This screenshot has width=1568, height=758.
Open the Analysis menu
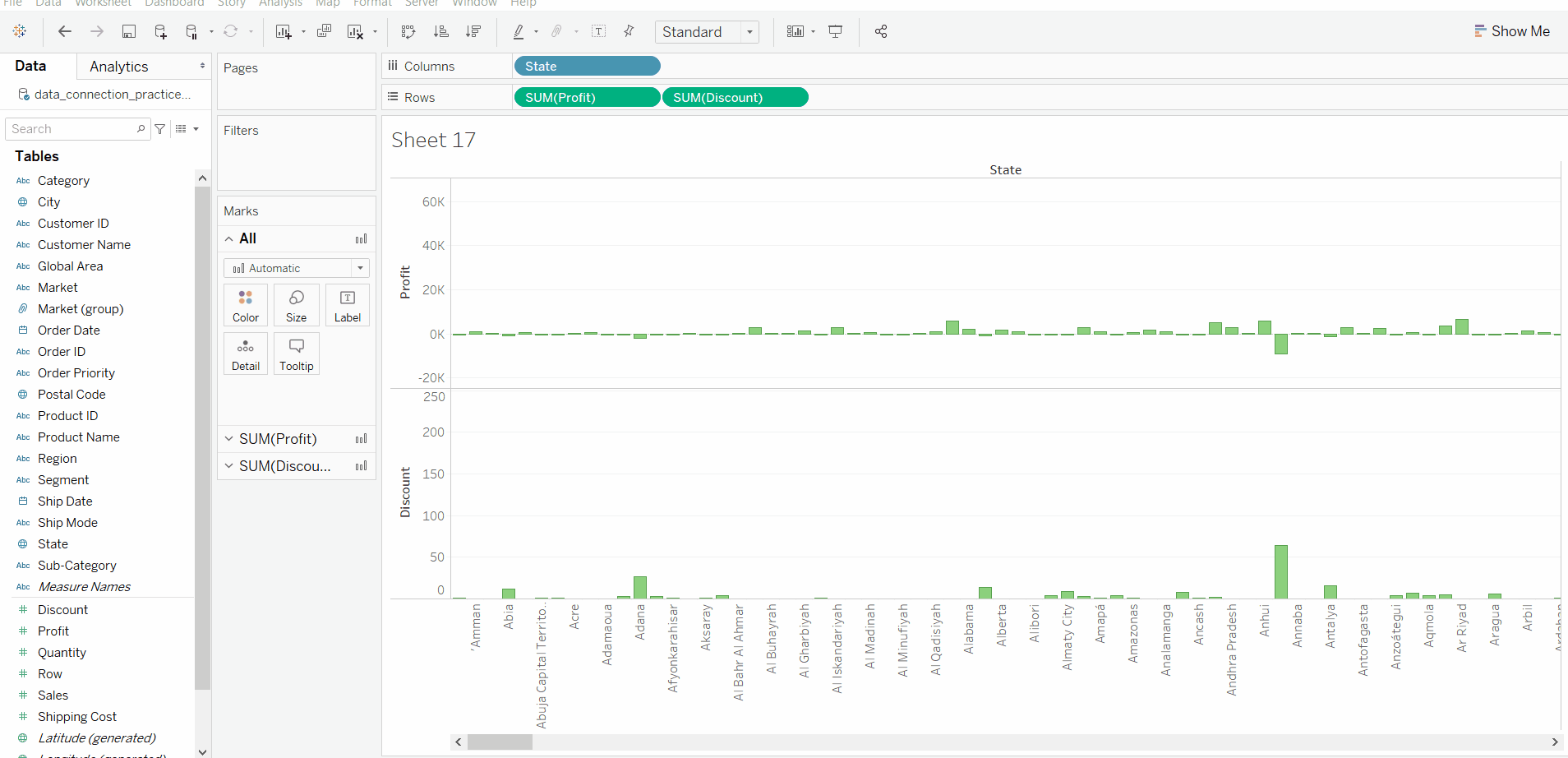coord(280,4)
